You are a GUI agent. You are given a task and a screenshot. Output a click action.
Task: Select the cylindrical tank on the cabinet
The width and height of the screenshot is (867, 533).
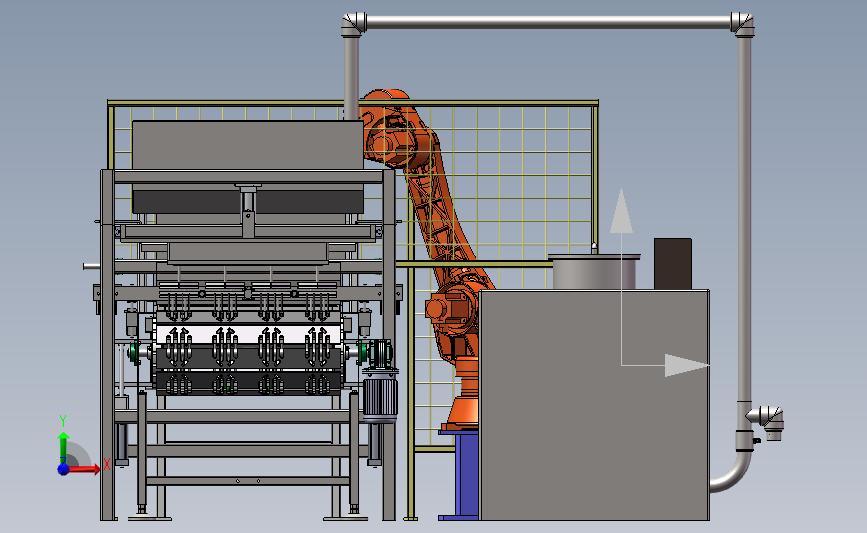(594, 272)
